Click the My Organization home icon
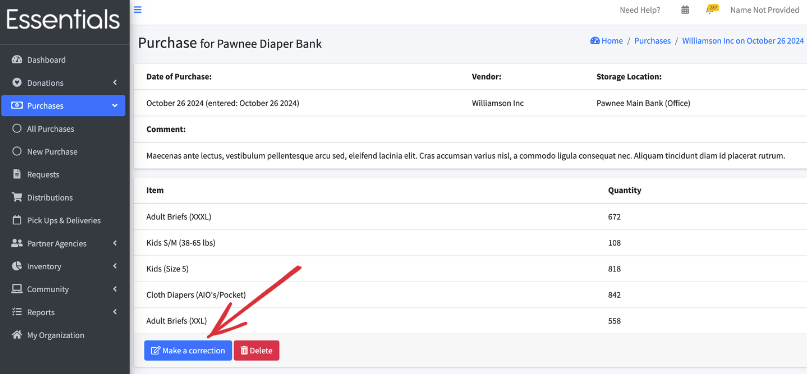 17,335
